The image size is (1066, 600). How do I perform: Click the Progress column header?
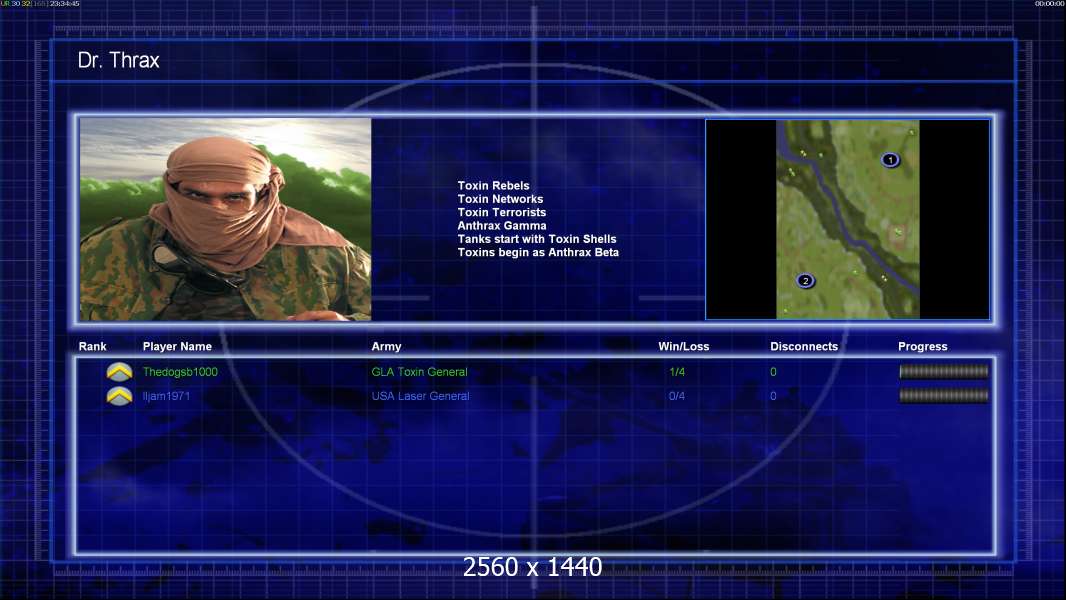923,347
